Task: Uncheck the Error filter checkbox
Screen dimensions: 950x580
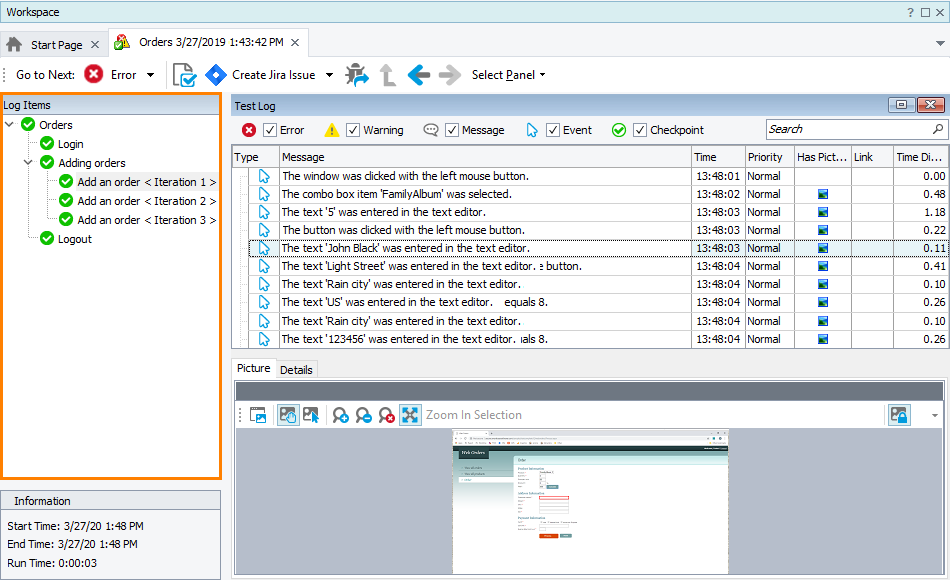Action: 270,130
